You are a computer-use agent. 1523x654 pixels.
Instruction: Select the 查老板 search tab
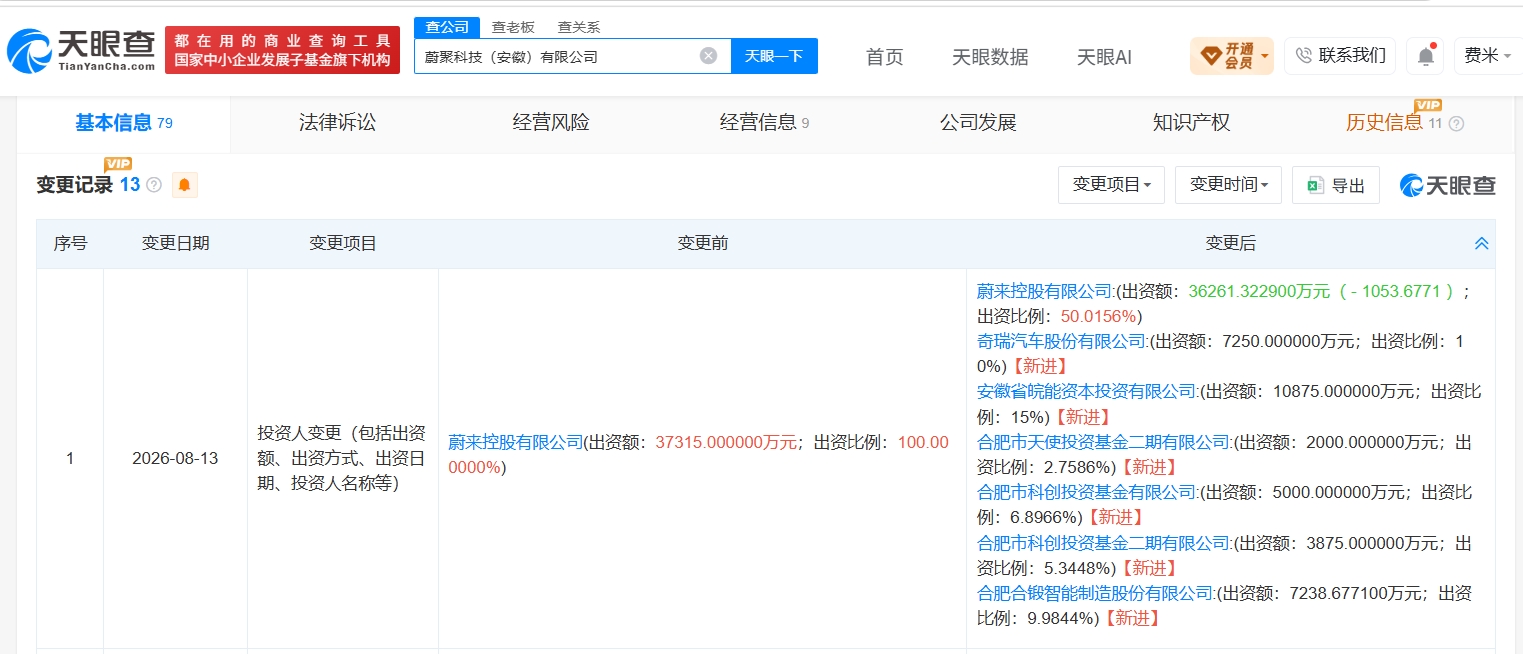[x=513, y=27]
